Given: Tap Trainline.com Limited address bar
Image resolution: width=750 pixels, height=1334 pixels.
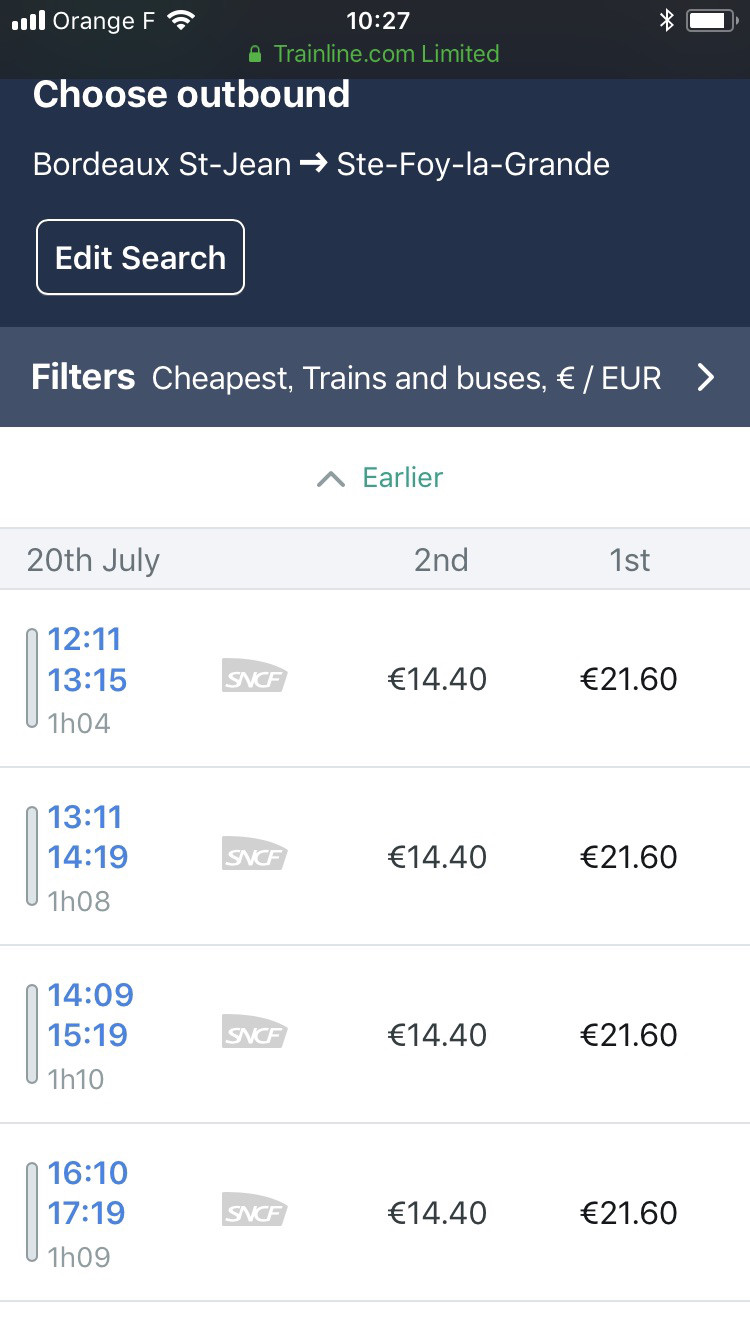Looking at the screenshot, I should click(x=373, y=54).
